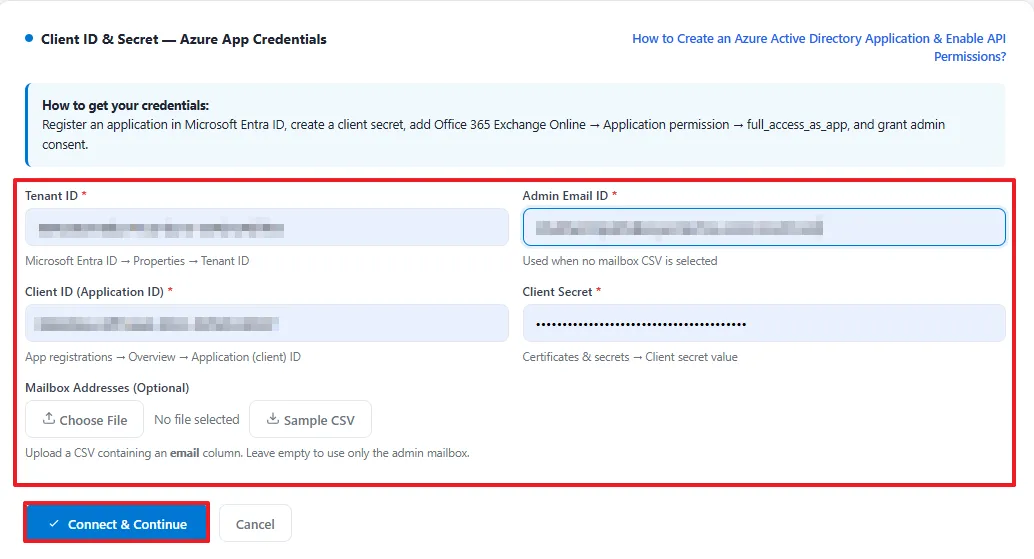This screenshot has height=559, width=1034.
Task: Open the Azure Active Directory application help link
Action: pos(819,47)
